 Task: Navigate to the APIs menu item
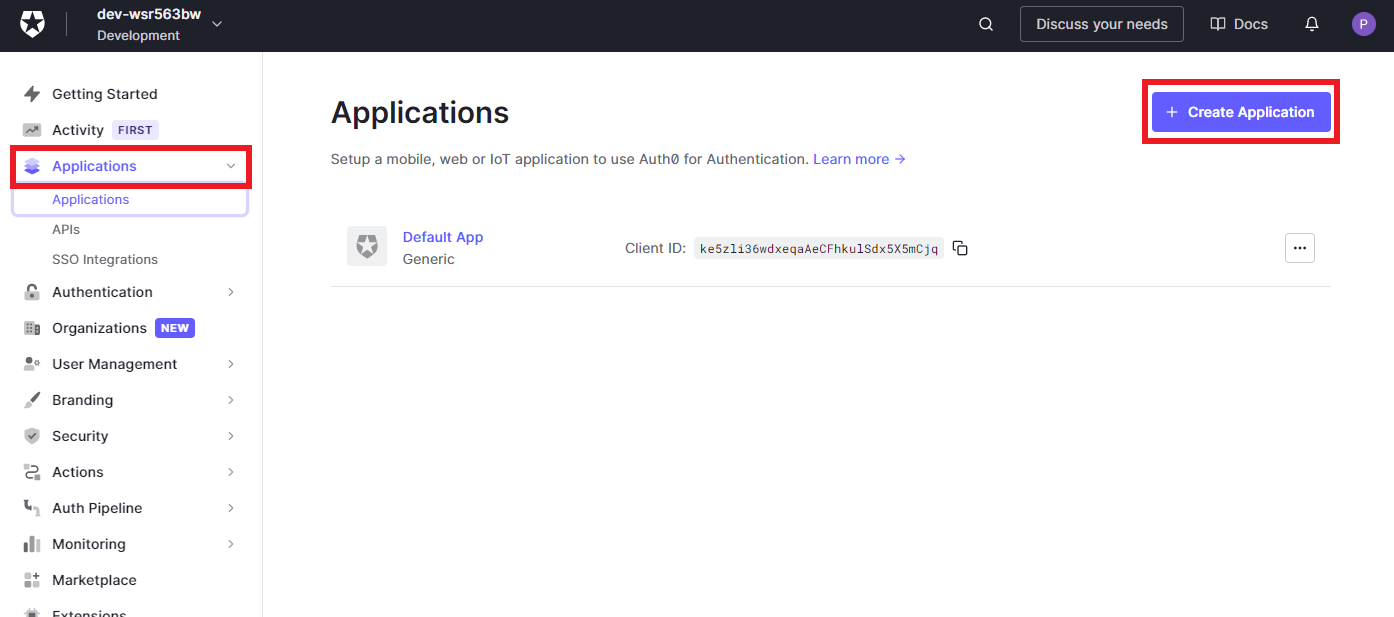tap(64, 229)
